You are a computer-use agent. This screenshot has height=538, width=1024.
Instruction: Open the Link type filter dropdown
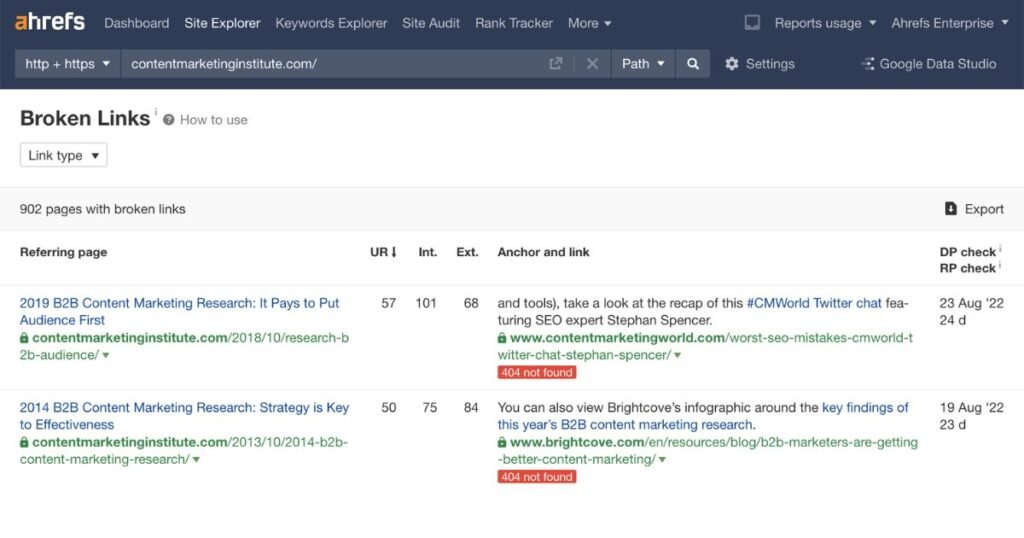point(64,155)
